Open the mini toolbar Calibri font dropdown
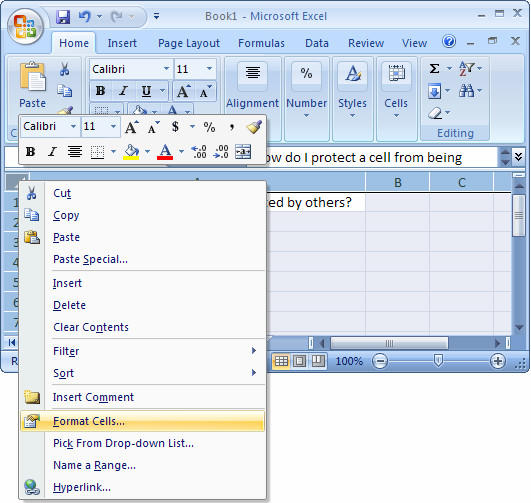The height and width of the screenshot is (503, 531). click(x=73, y=127)
